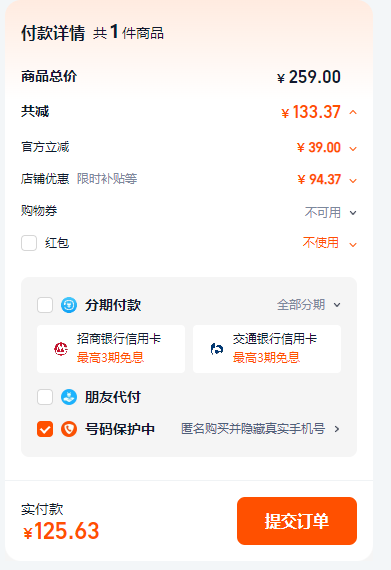Click the blue friend-pay person icon
Screen dimensions: 391x570
pyautogui.click(x=69, y=397)
